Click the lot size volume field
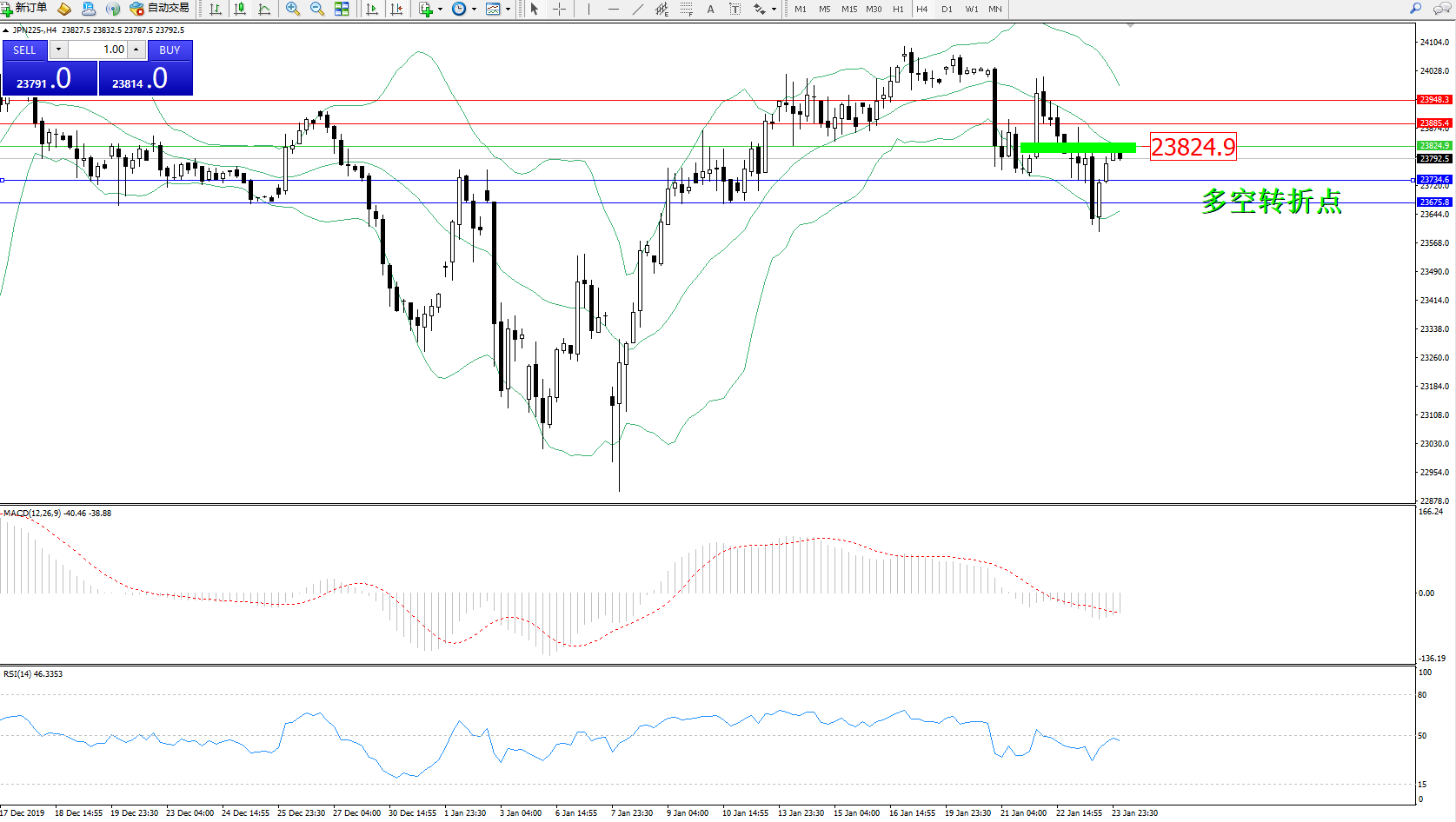Viewport: 1456px width, 822px height. 98,50
